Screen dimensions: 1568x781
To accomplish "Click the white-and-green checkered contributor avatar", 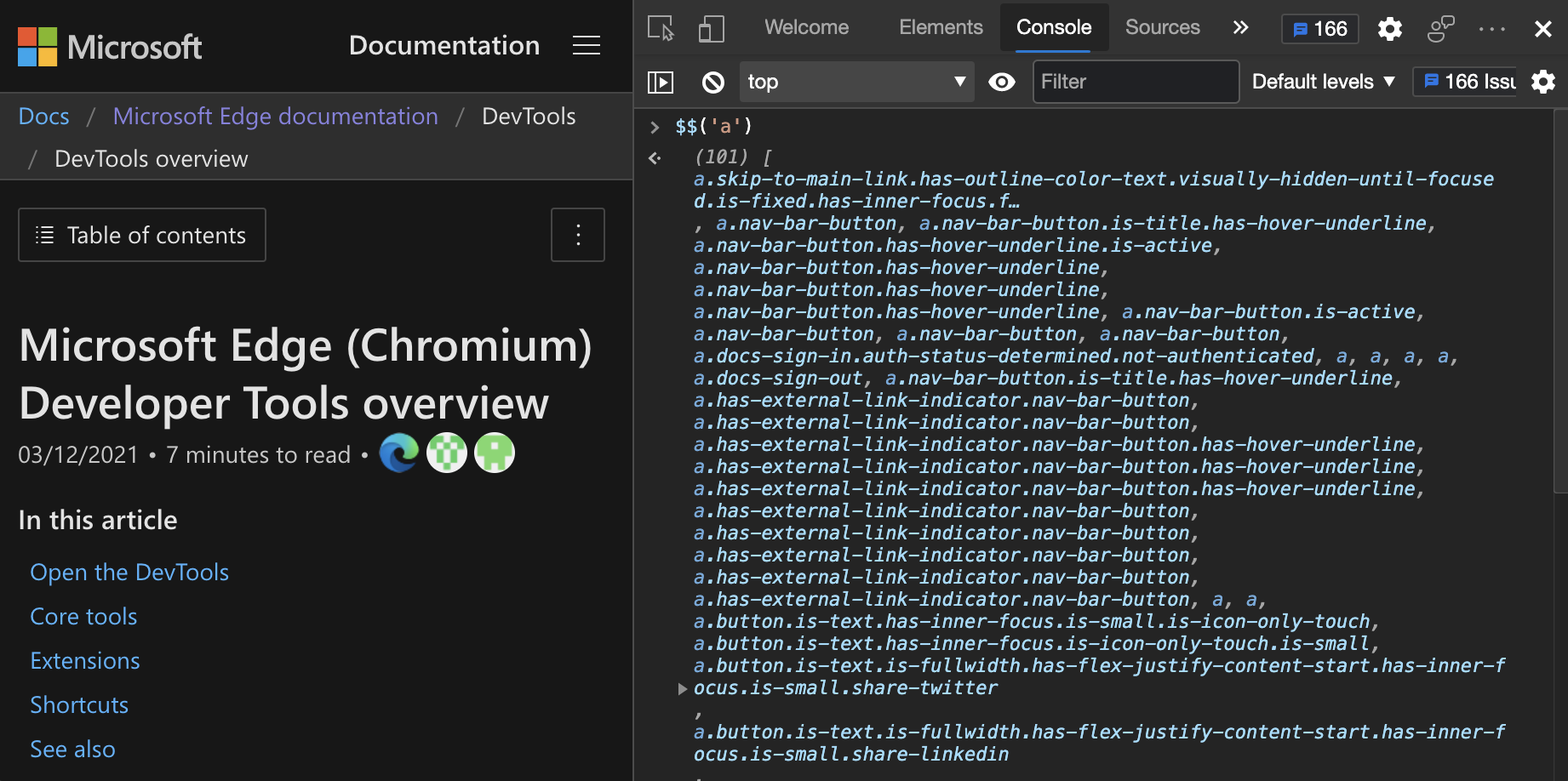I will [447, 453].
